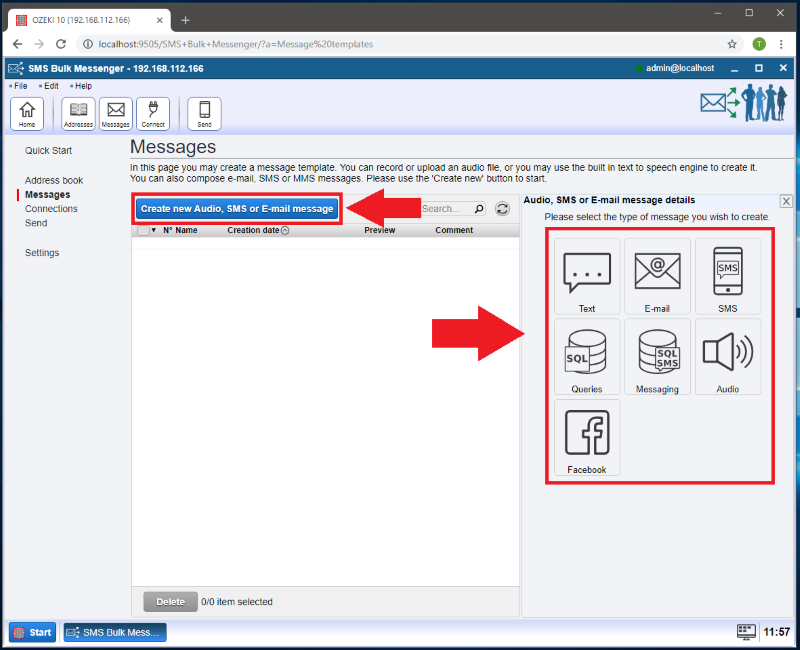Select the SQL Queries message type
Image resolution: width=800 pixels, height=650 pixels.
click(x=587, y=357)
